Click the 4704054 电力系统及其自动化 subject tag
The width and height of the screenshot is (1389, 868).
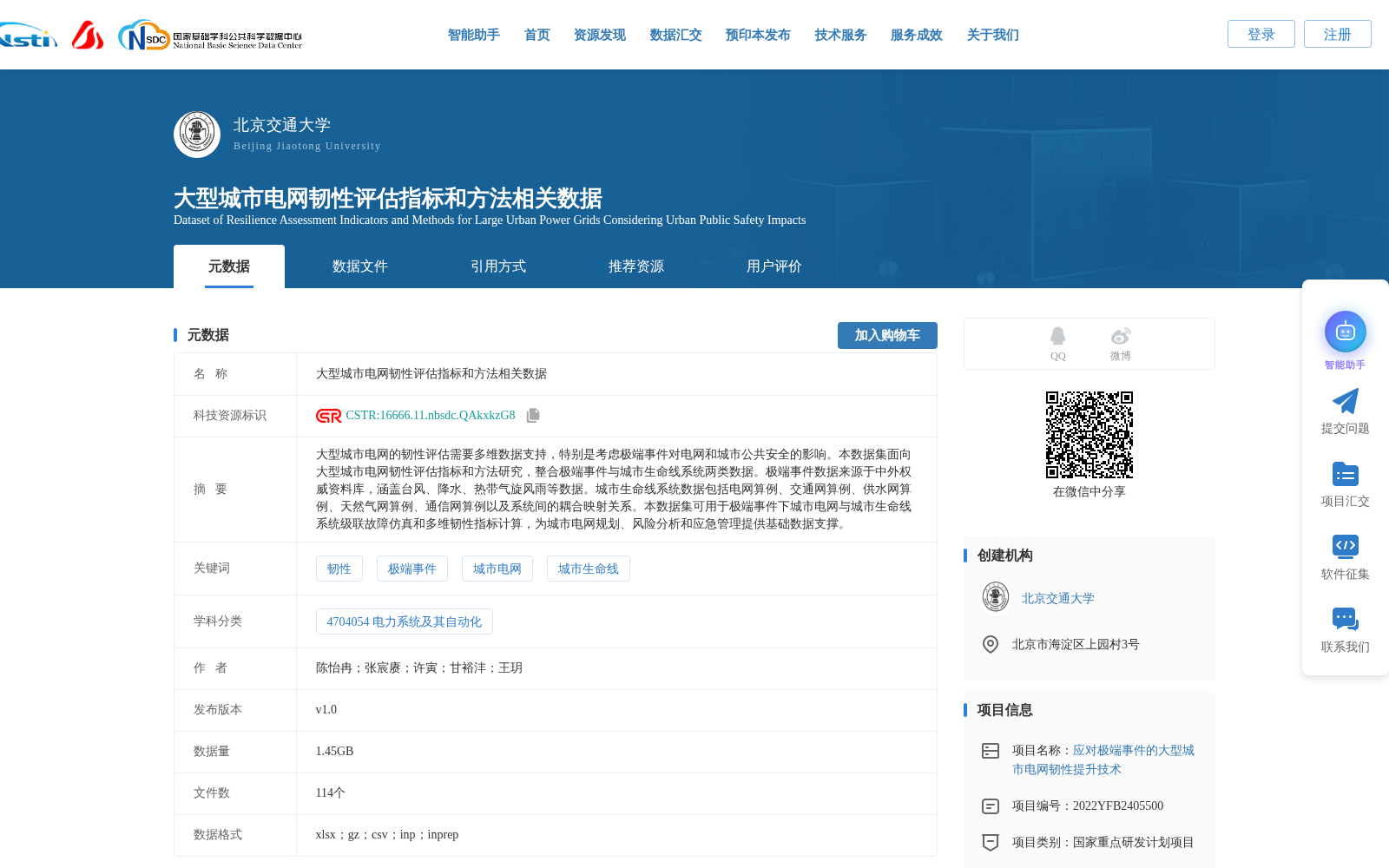click(x=405, y=621)
